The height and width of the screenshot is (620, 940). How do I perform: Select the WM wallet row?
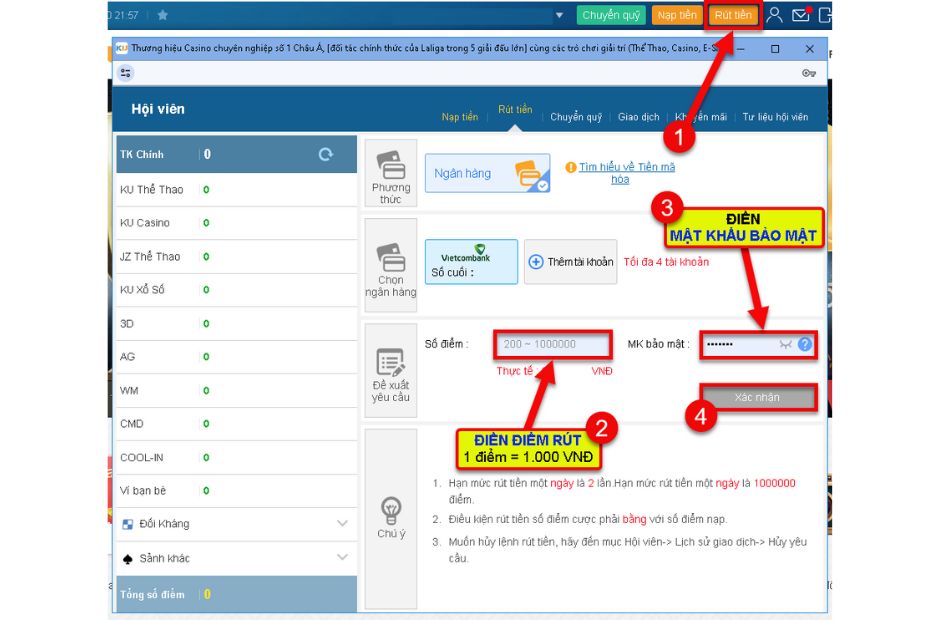[236, 390]
